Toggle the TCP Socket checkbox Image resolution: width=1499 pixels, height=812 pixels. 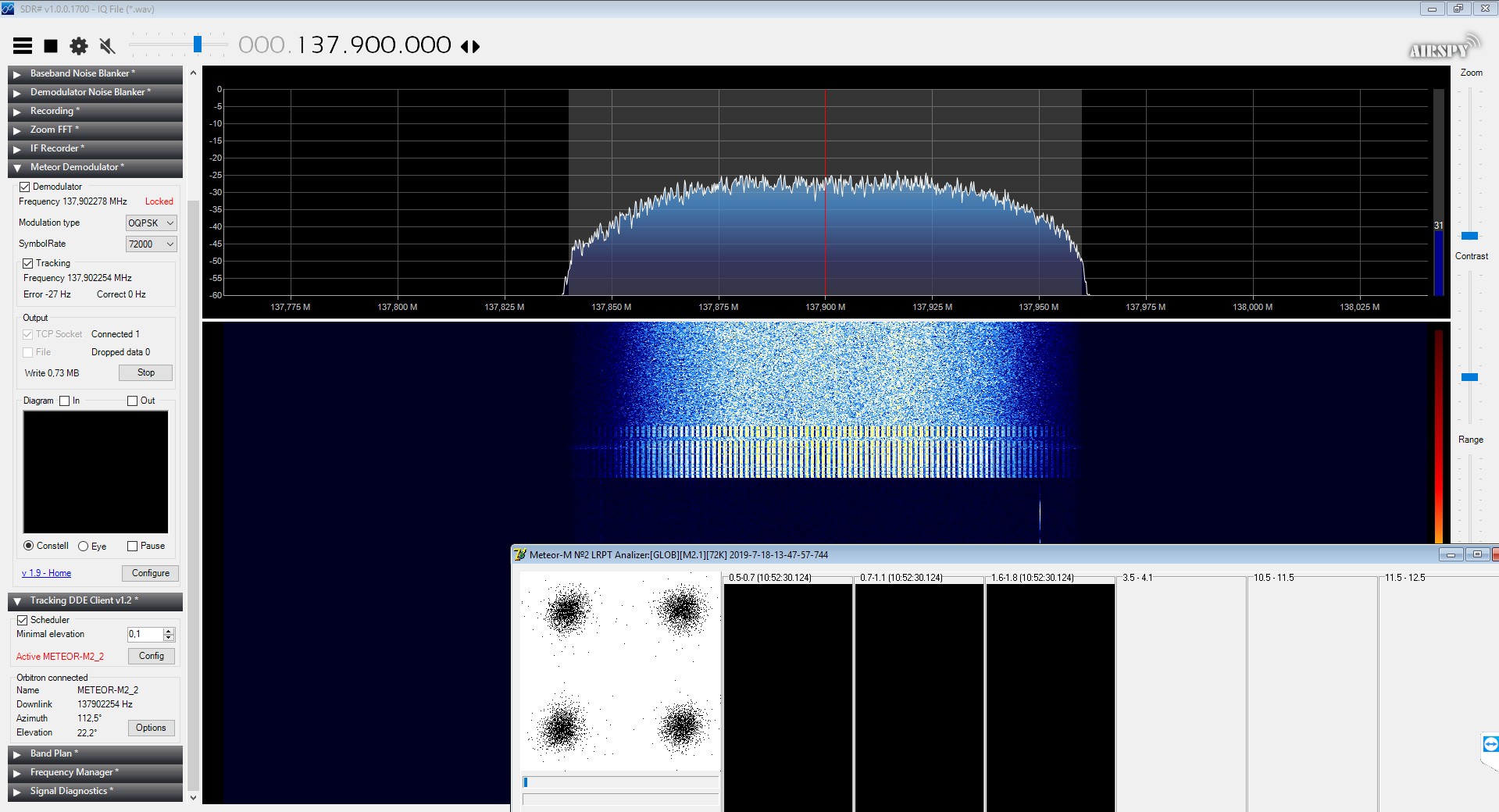tap(28, 334)
